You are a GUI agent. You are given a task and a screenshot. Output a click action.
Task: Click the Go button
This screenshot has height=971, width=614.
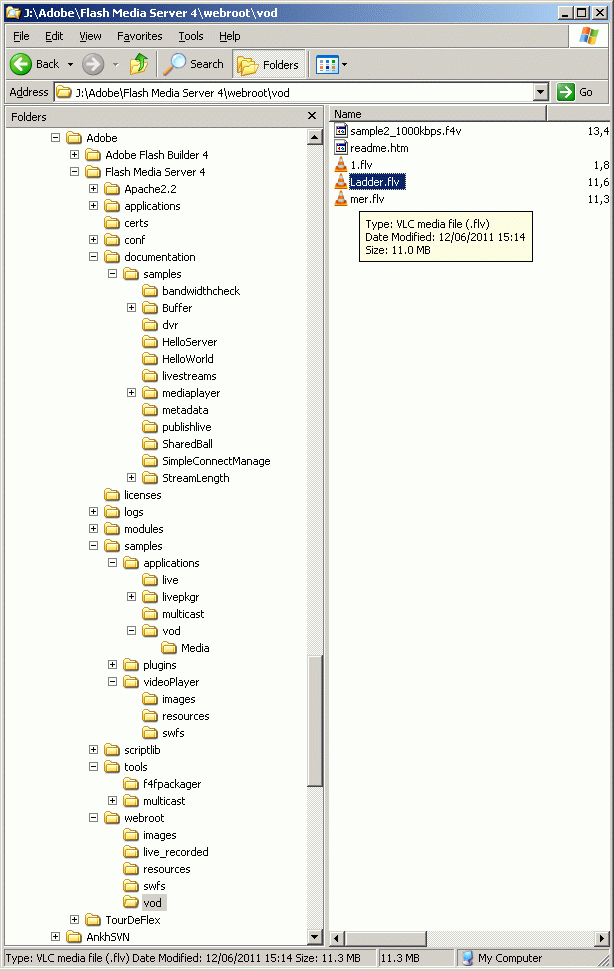576,92
